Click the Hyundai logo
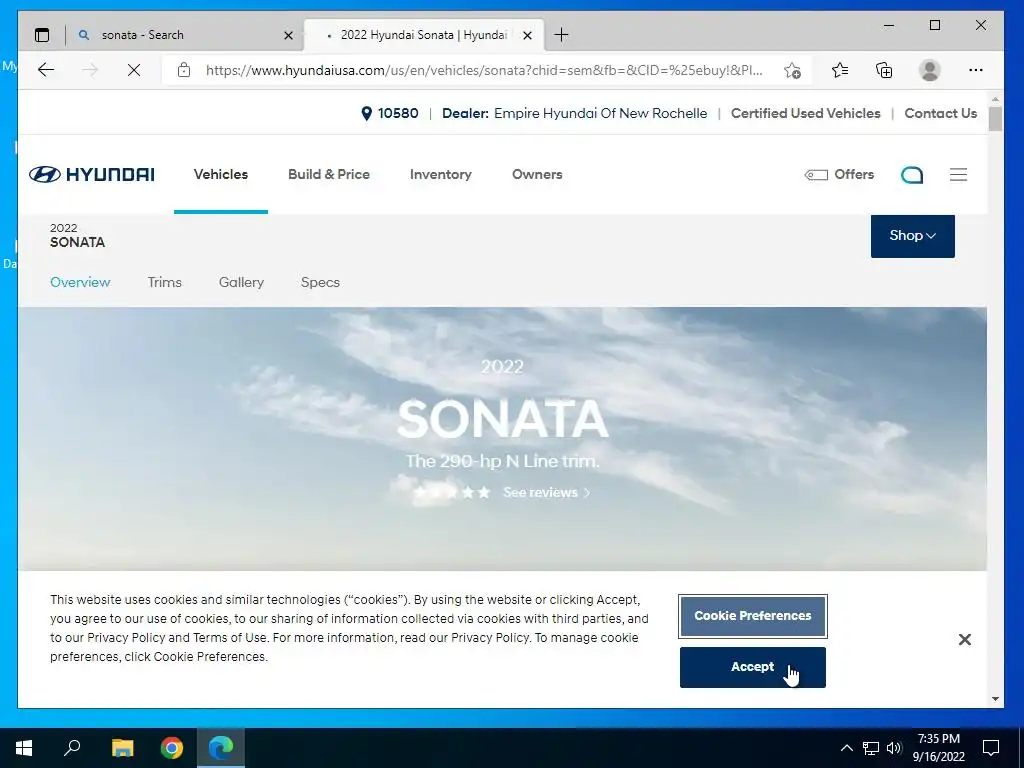Screen dimensions: 1024x768 91,174
